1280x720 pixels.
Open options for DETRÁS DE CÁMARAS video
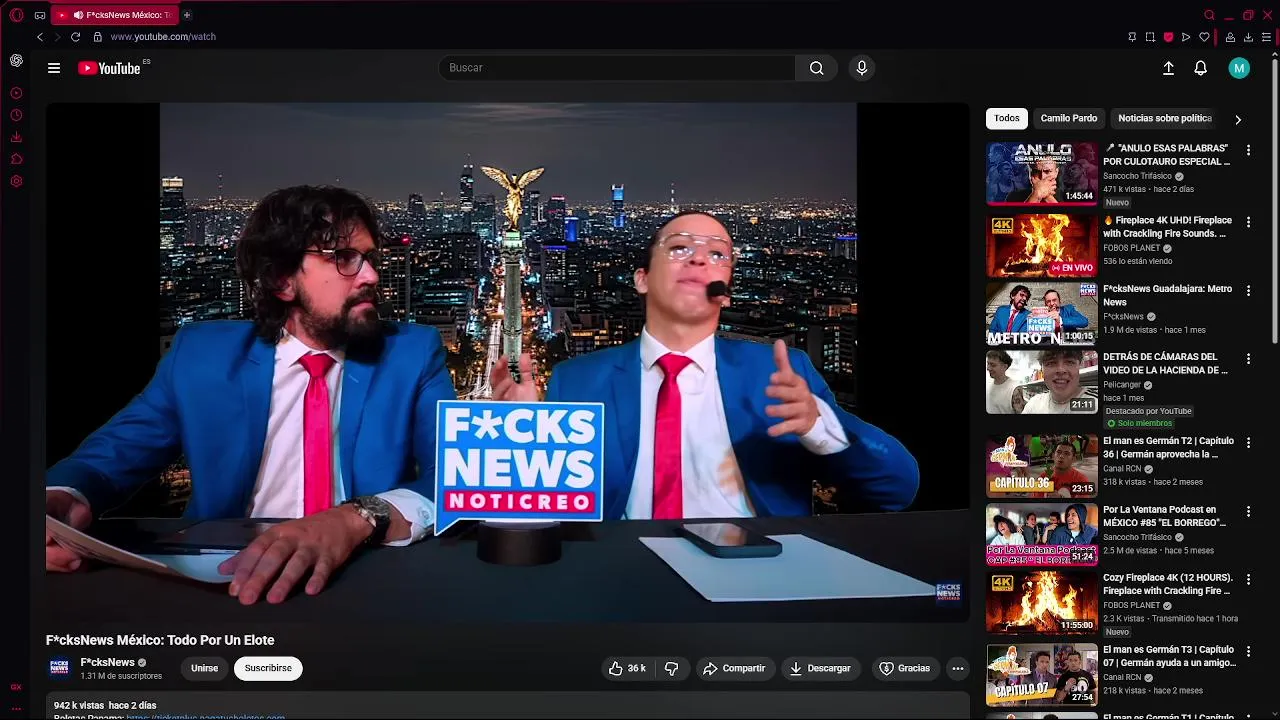coord(1248,358)
